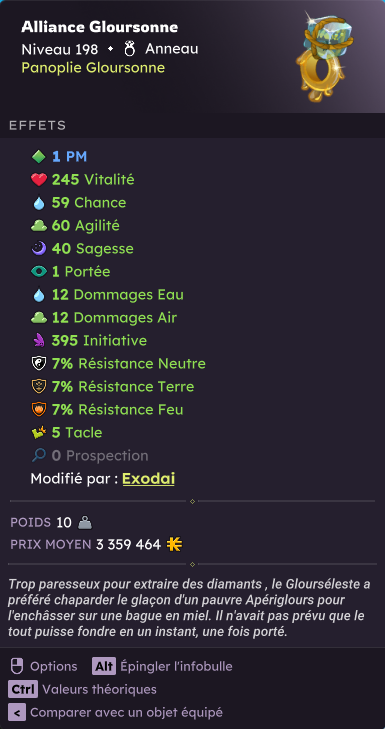This screenshot has height=729, width=385.
Task: Click the Options mouse hint
Action: [43, 666]
